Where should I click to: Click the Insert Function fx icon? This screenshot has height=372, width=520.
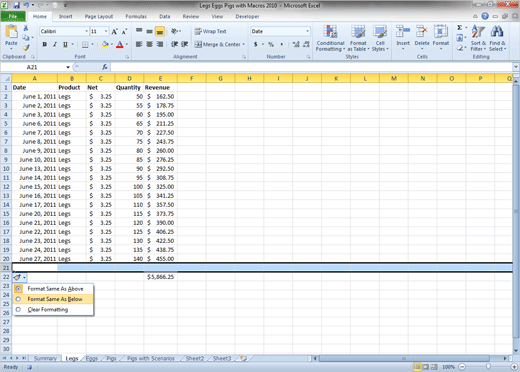click(105, 67)
